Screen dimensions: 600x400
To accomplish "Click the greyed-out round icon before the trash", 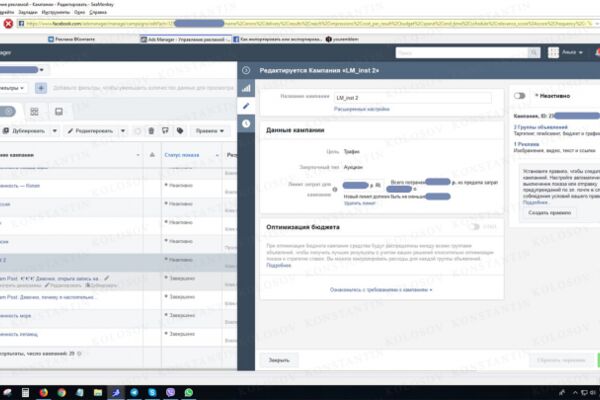I will [137, 131].
